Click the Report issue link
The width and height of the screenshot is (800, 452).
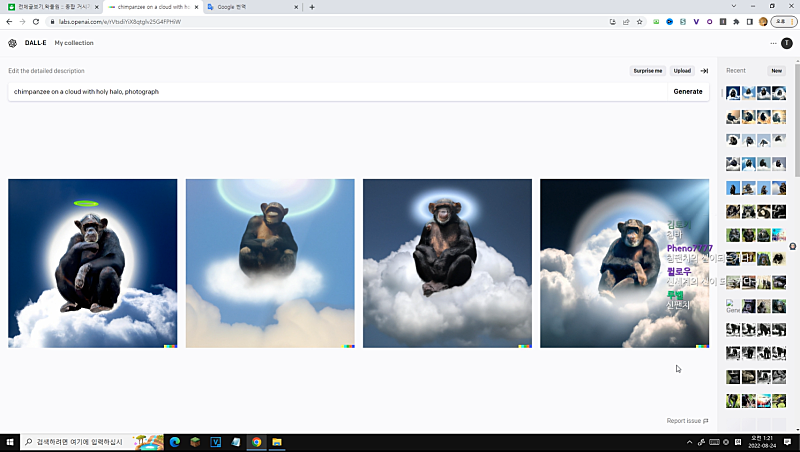687,421
